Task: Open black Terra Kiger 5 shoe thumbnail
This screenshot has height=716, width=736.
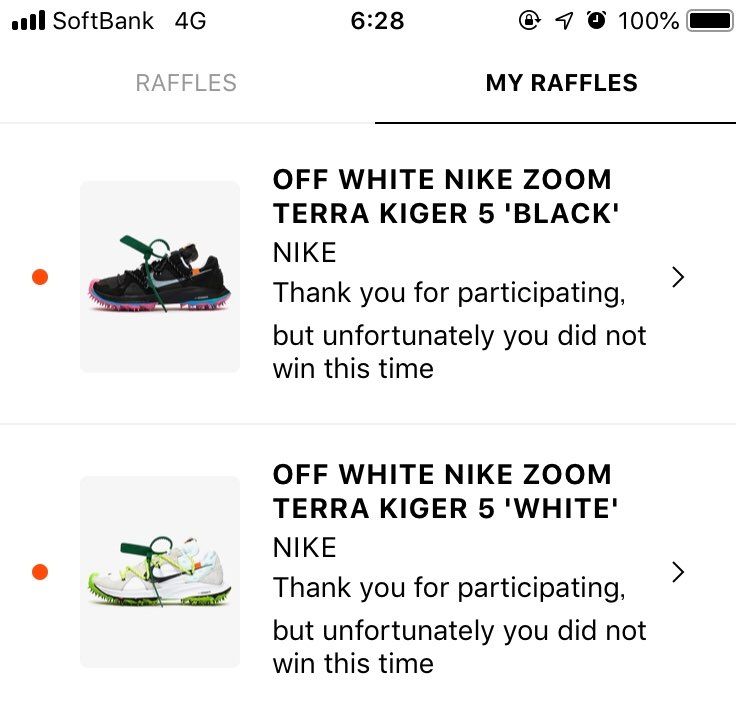Action: coord(160,277)
